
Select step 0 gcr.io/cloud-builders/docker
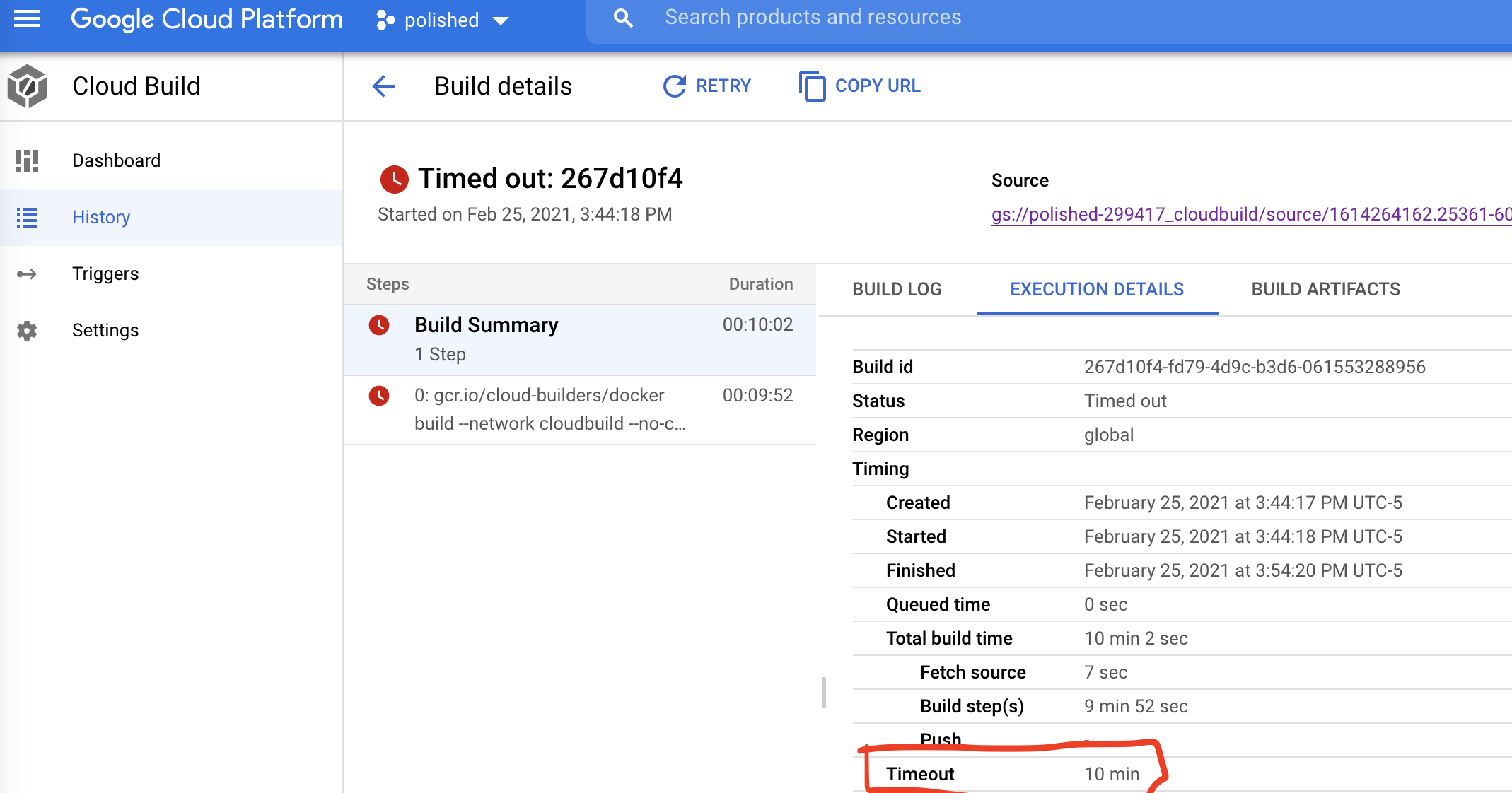pos(580,410)
